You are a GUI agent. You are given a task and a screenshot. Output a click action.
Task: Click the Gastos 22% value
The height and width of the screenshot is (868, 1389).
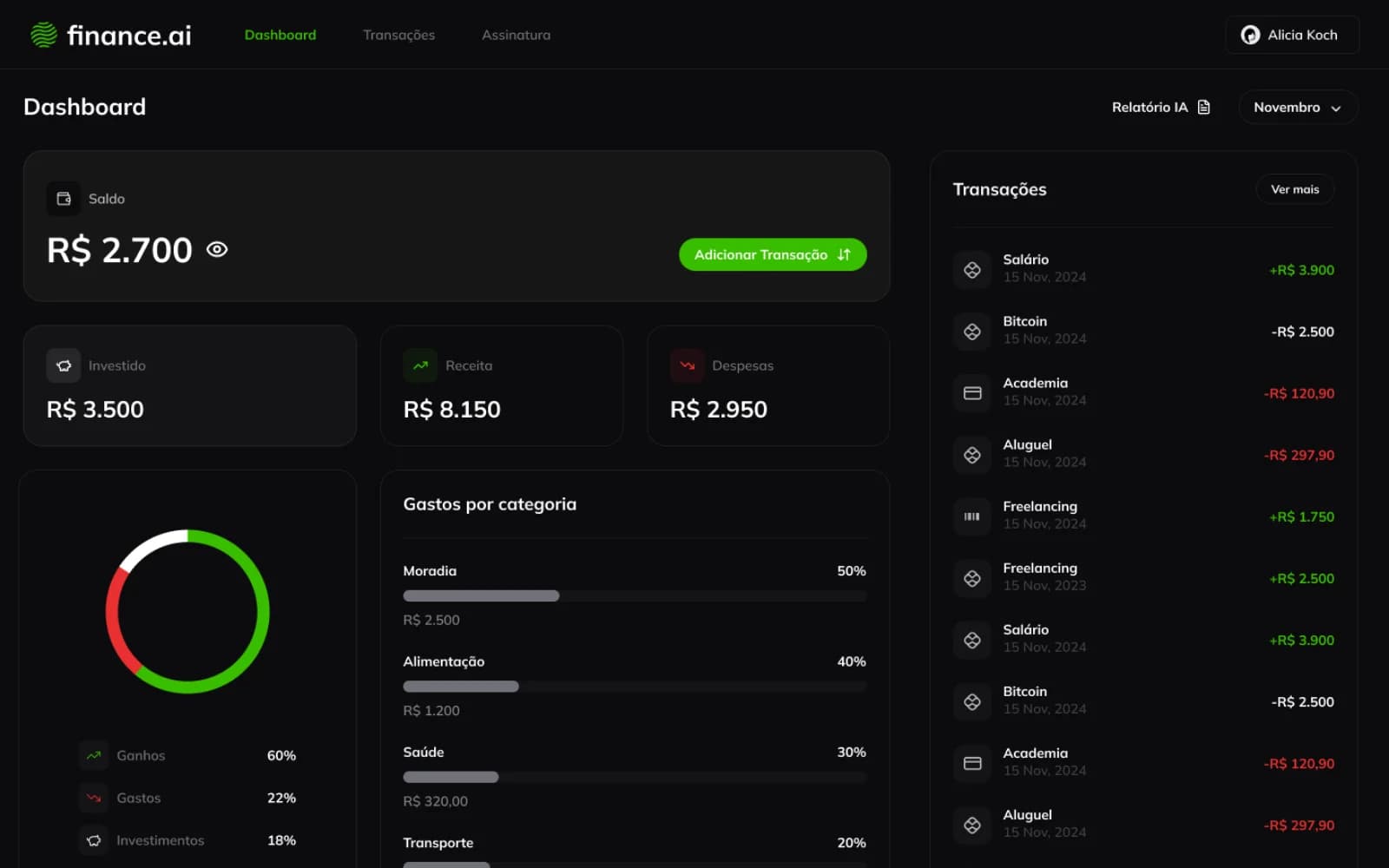[x=281, y=798]
